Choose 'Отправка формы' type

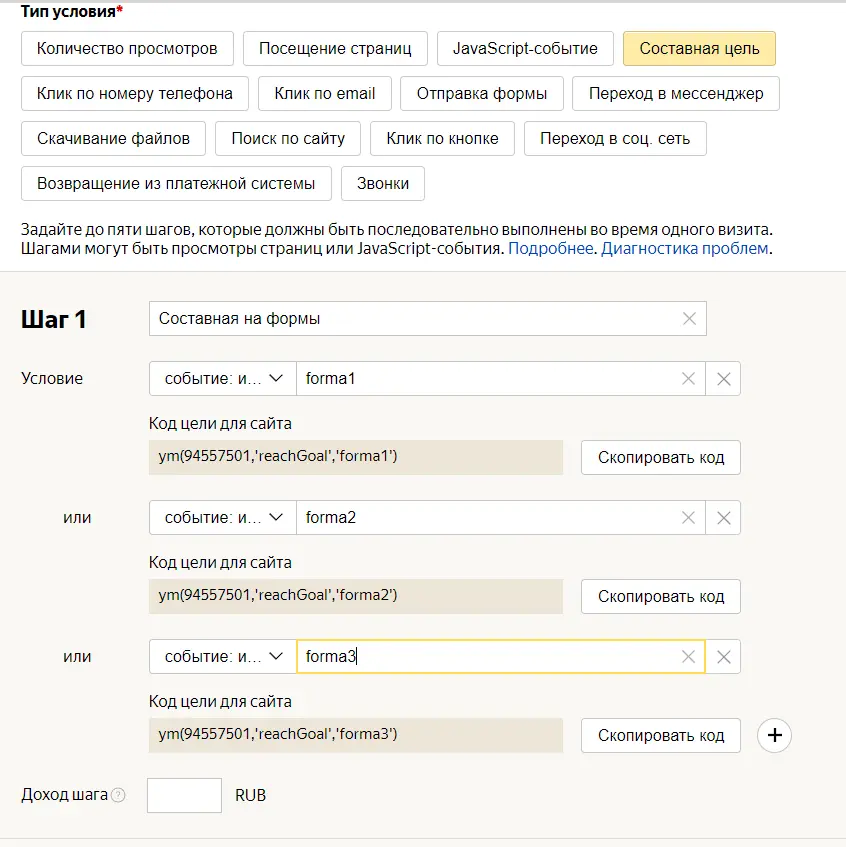pyautogui.click(x=482, y=93)
